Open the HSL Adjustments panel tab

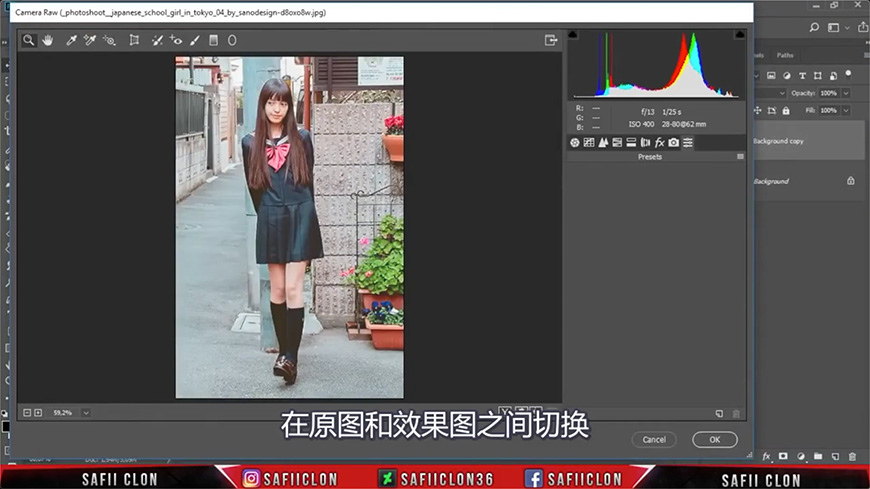(x=617, y=143)
